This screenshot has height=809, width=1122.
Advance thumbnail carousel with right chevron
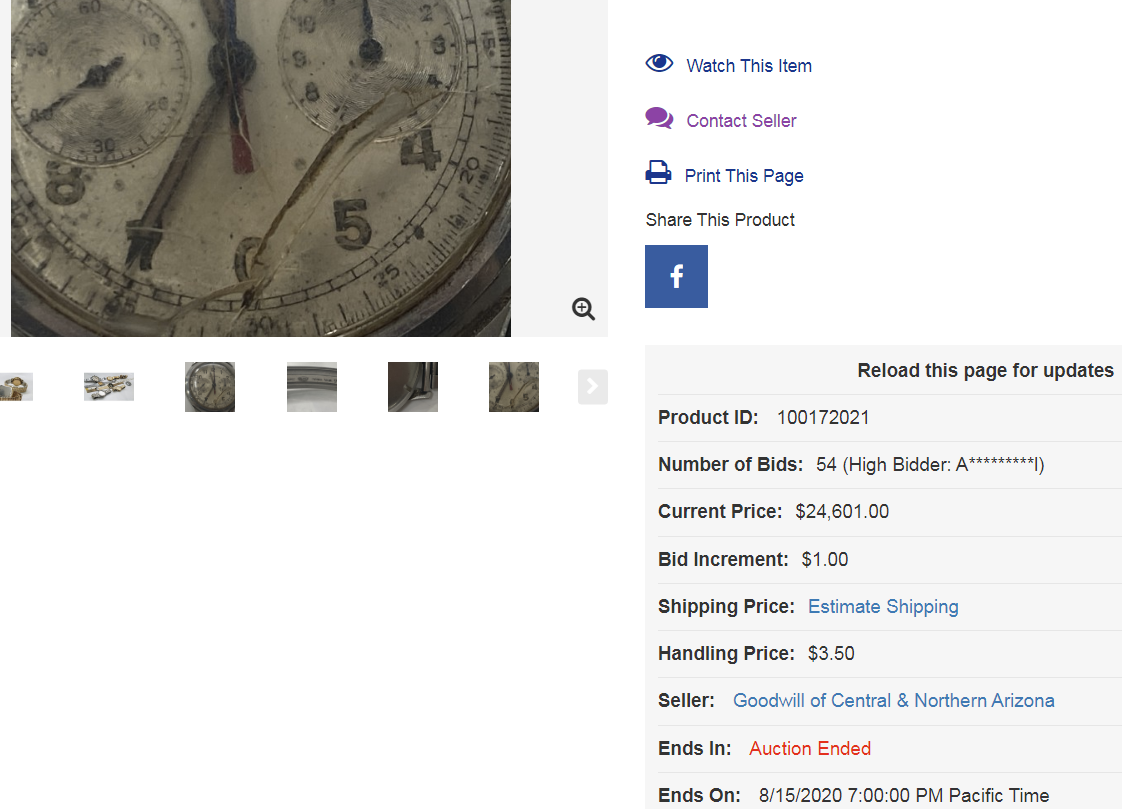click(x=592, y=386)
